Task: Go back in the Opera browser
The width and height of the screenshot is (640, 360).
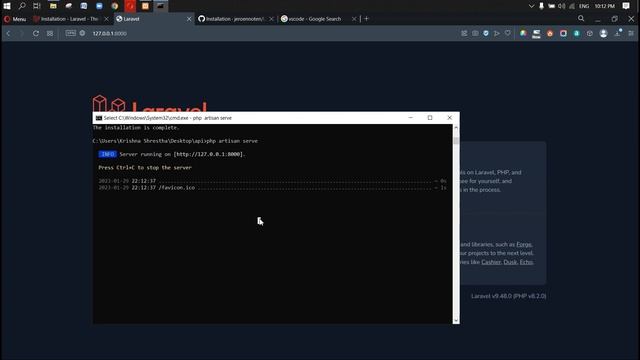Action: tap(8, 33)
